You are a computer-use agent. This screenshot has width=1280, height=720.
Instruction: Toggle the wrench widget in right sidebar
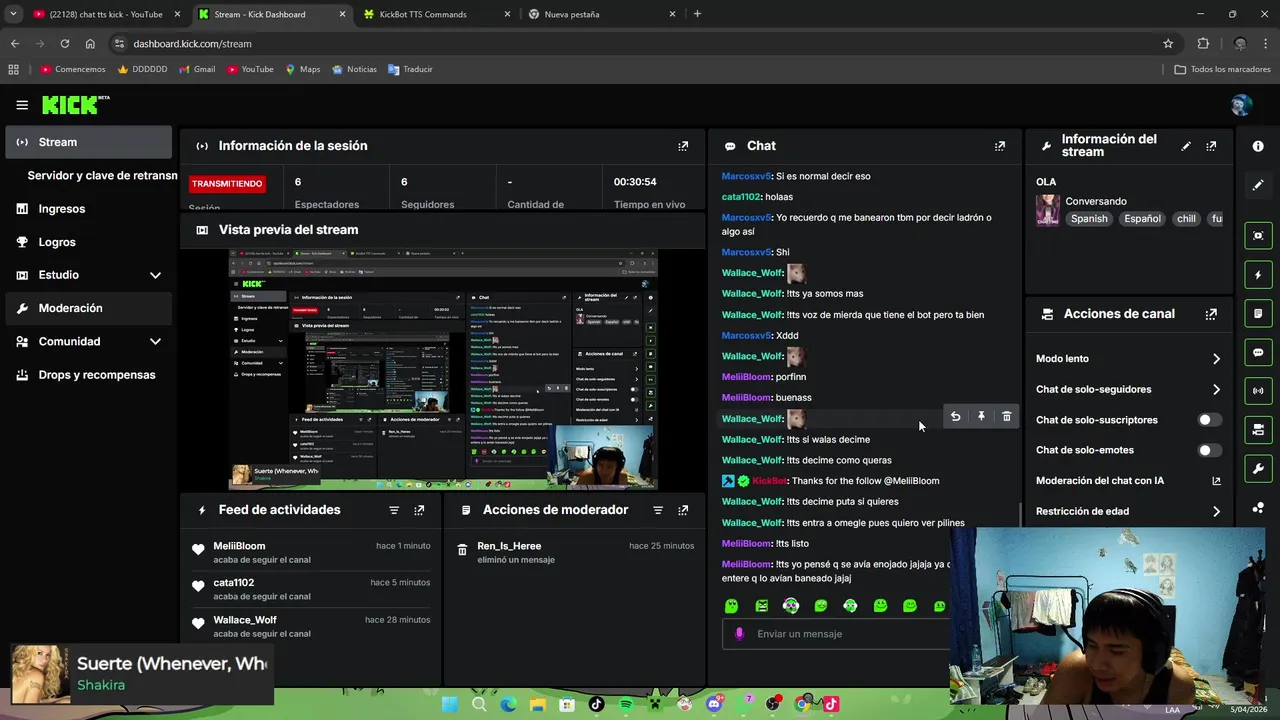point(1258,469)
